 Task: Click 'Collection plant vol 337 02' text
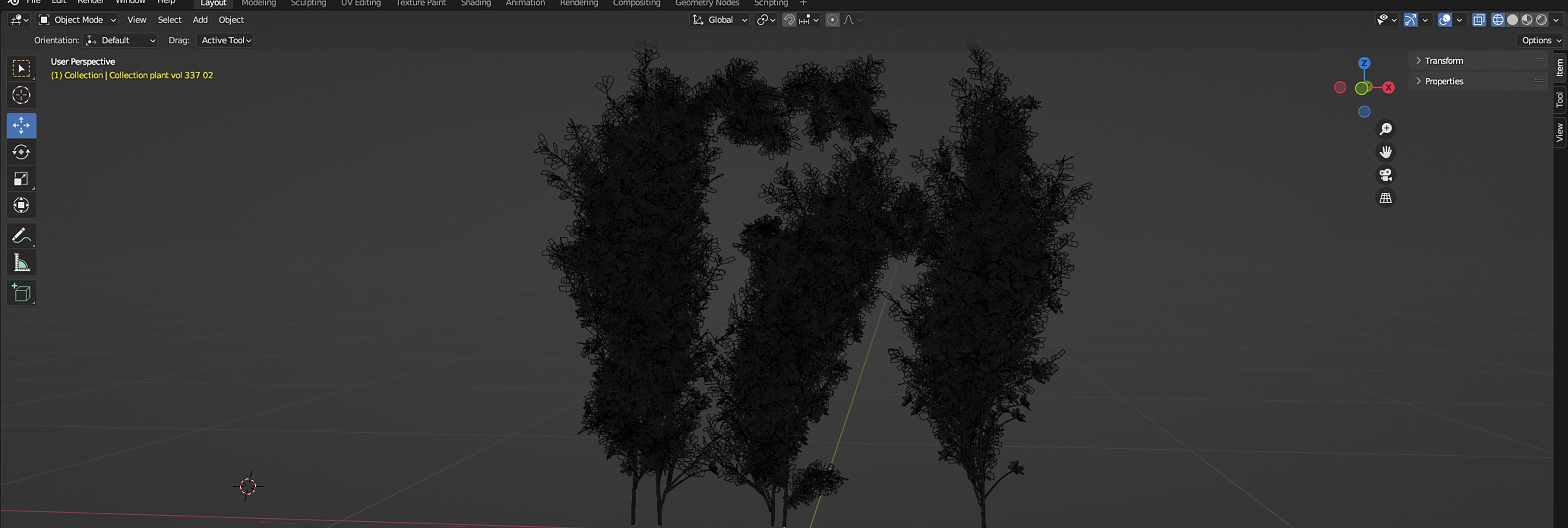pos(161,76)
